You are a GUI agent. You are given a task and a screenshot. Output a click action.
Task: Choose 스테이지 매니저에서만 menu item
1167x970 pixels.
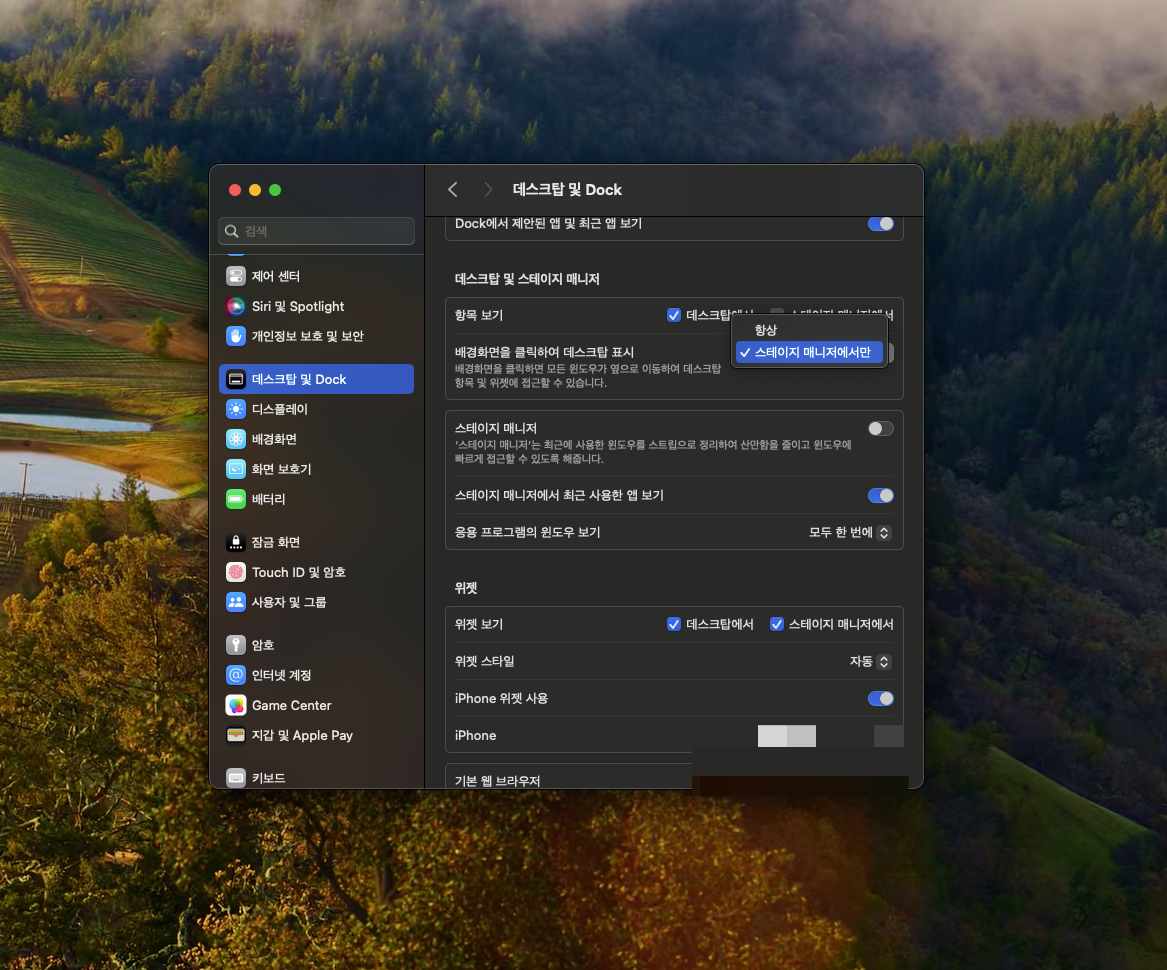tap(809, 352)
